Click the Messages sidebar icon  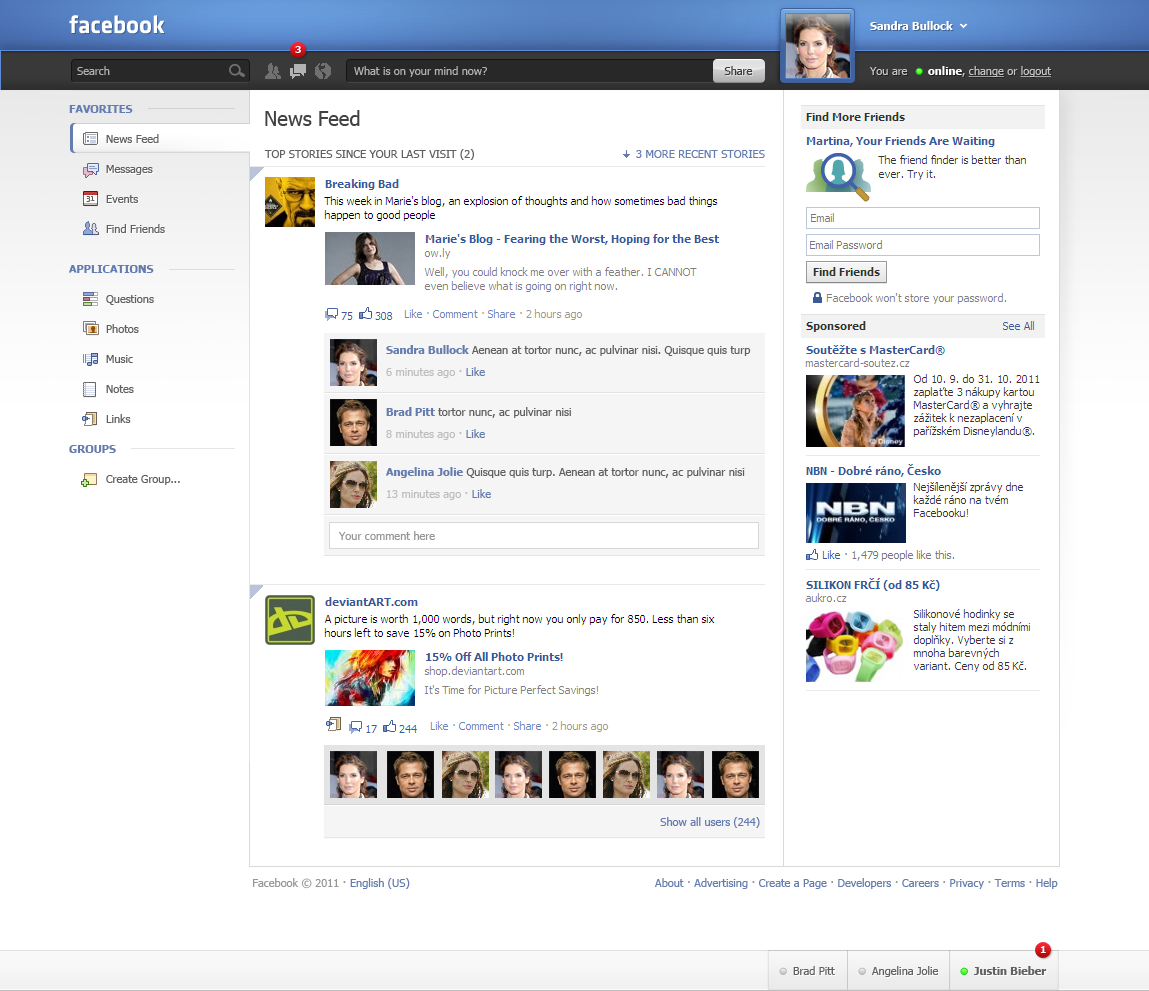(x=91, y=169)
